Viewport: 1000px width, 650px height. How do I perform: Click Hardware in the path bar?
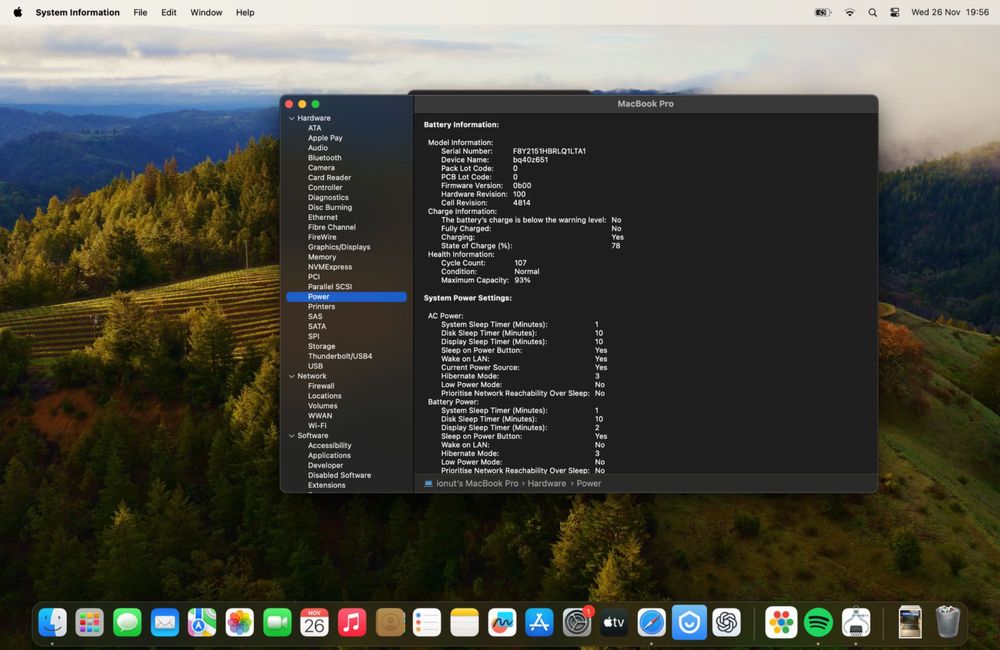coord(547,484)
